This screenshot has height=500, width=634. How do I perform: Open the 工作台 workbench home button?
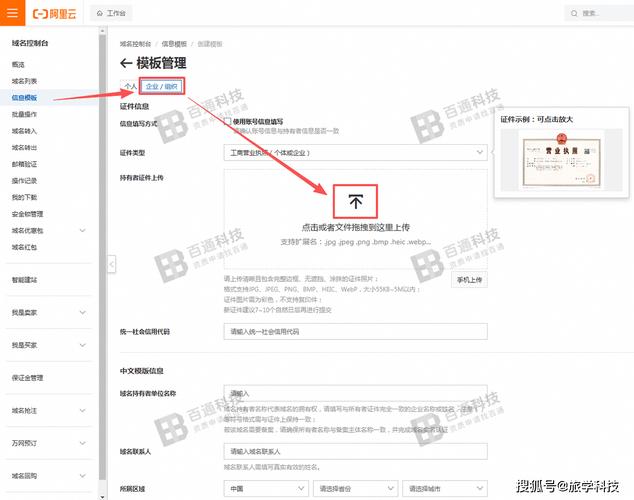pyautogui.click(x=111, y=13)
